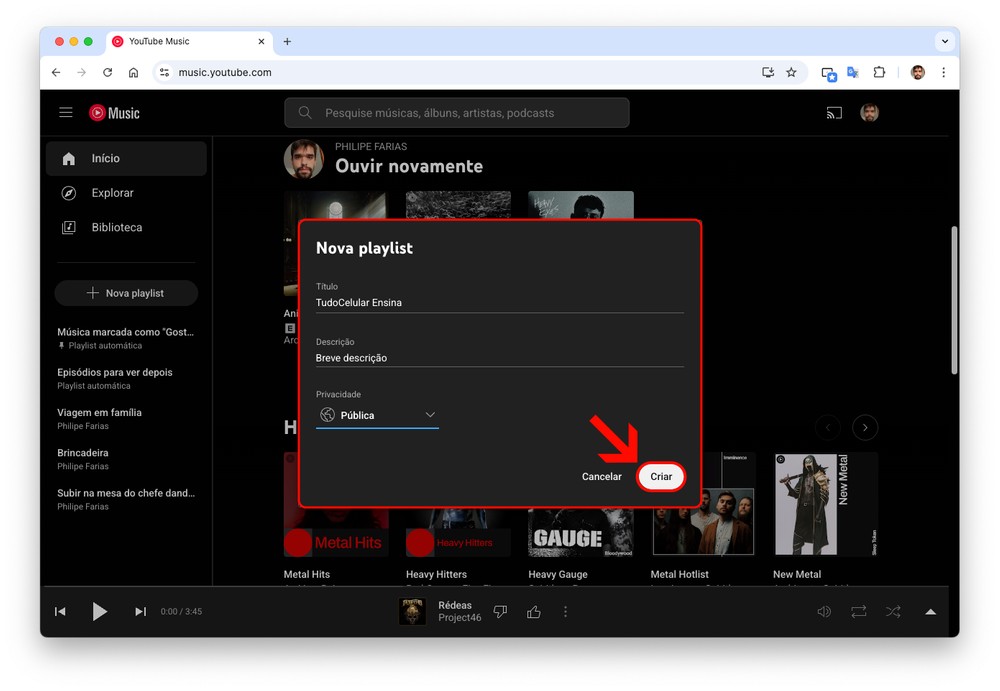Dislike the current song with thumbs down

tap(501, 612)
